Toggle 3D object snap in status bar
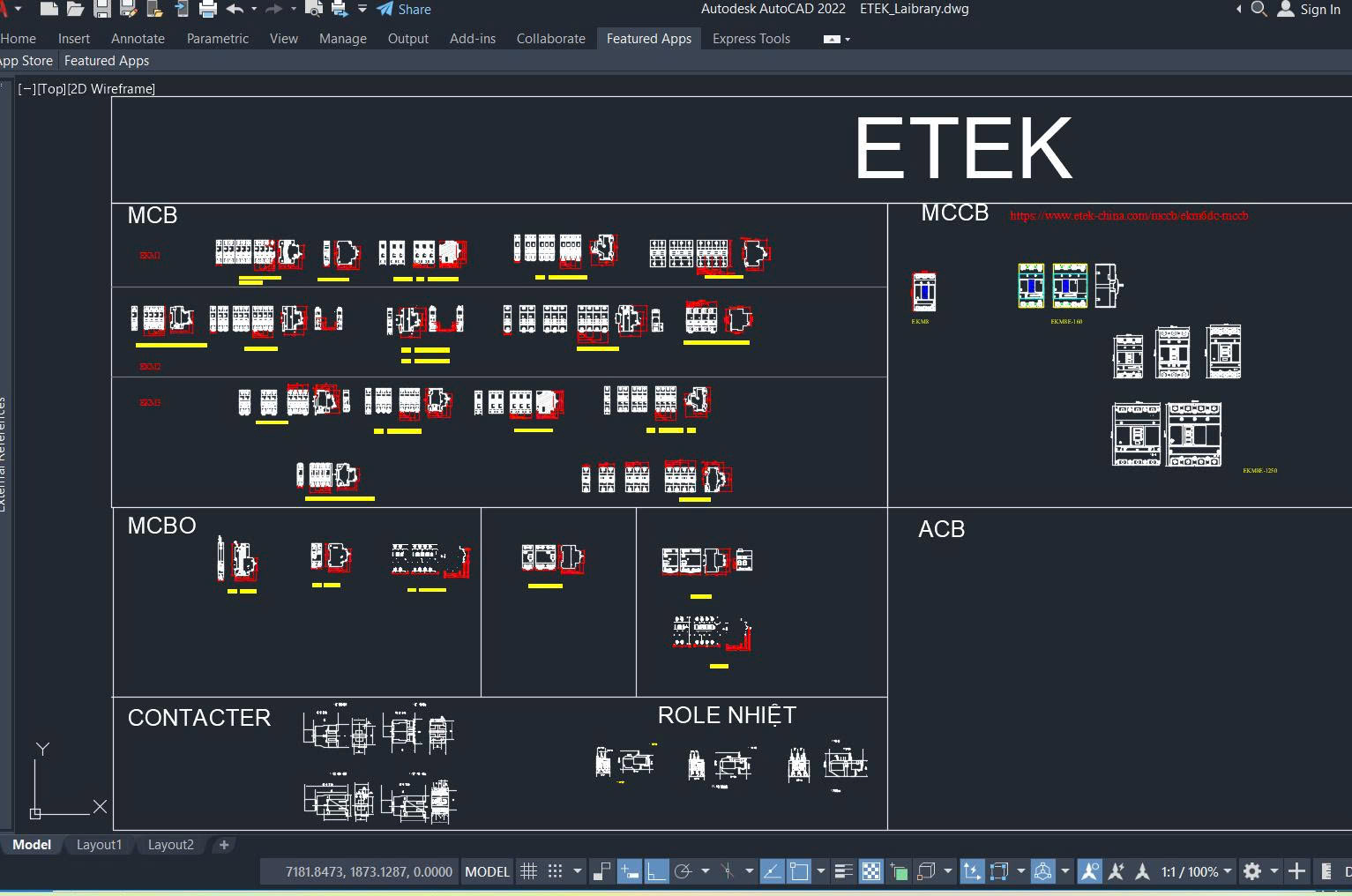The height and width of the screenshot is (896, 1352). coord(926,871)
